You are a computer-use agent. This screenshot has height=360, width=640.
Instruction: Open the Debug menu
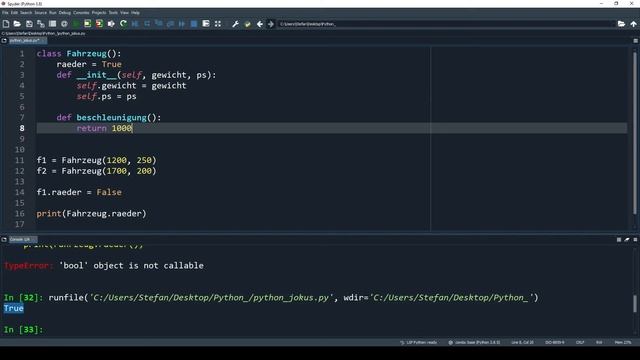tap(65, 13)
